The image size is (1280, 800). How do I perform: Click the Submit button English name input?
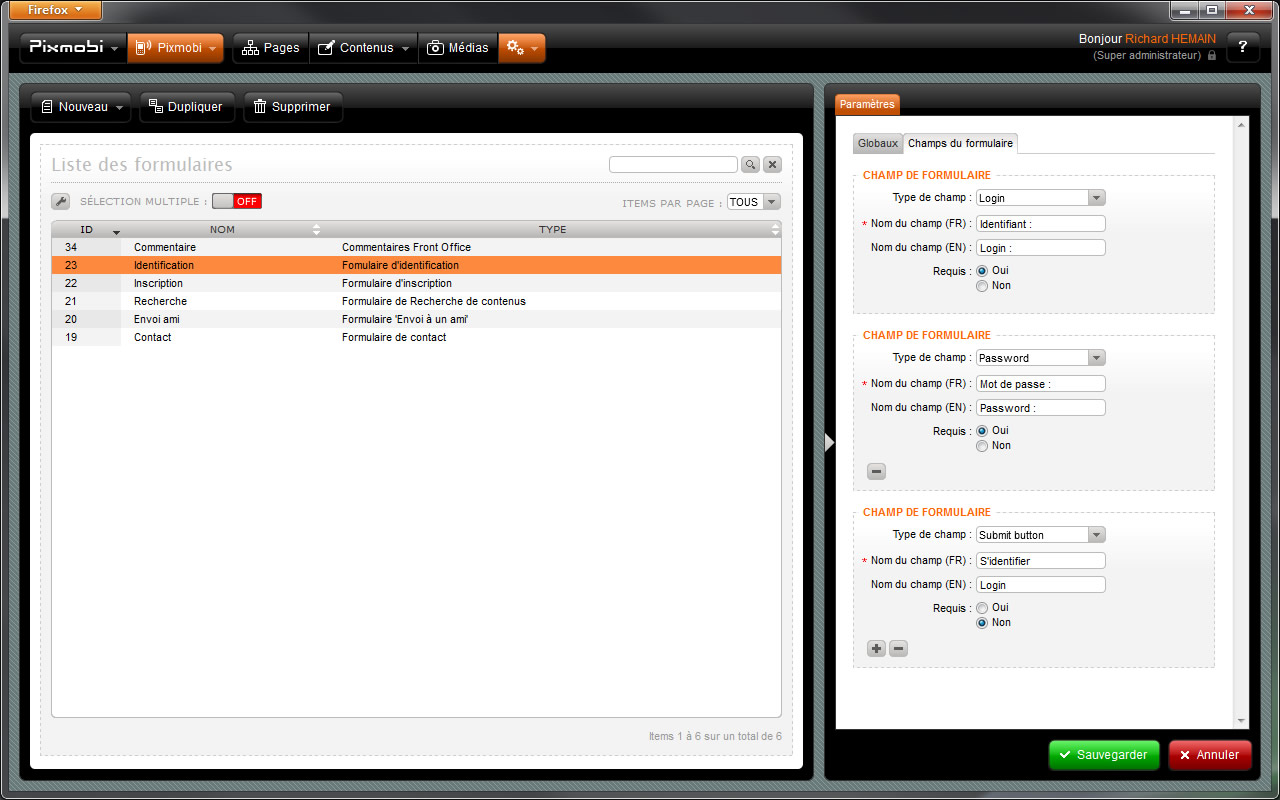pyautogui.click(x=1040, y=585)
